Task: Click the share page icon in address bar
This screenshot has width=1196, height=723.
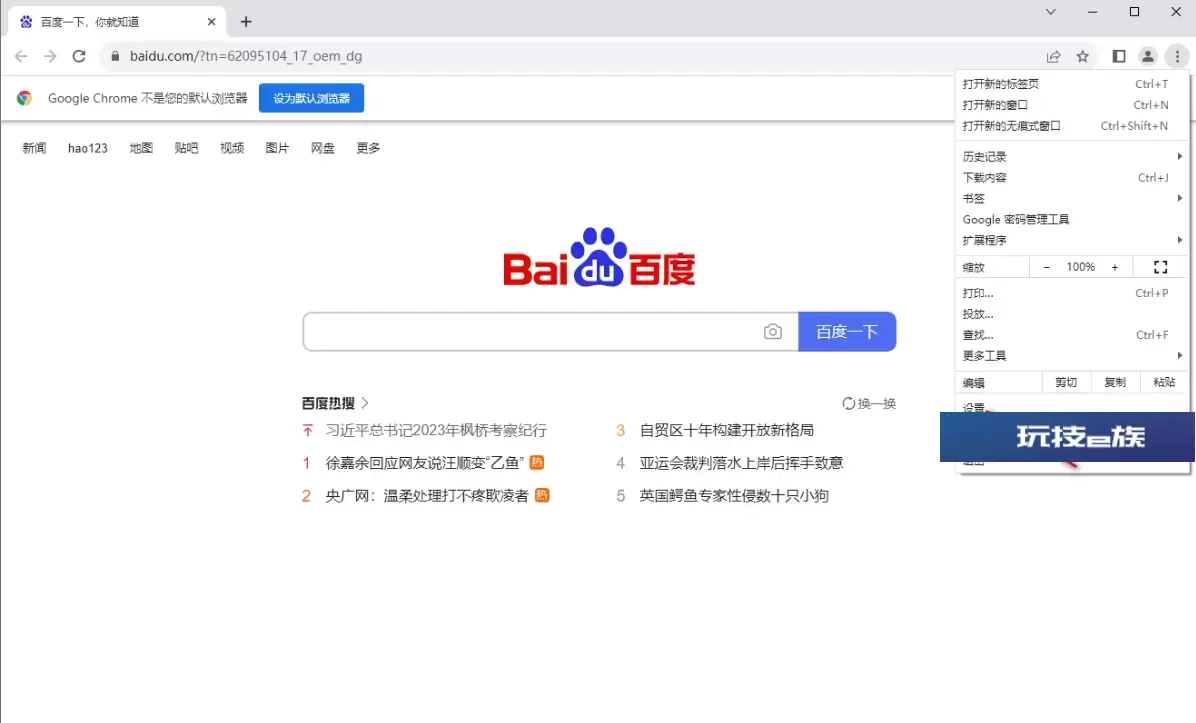Action: (1053, 56)
